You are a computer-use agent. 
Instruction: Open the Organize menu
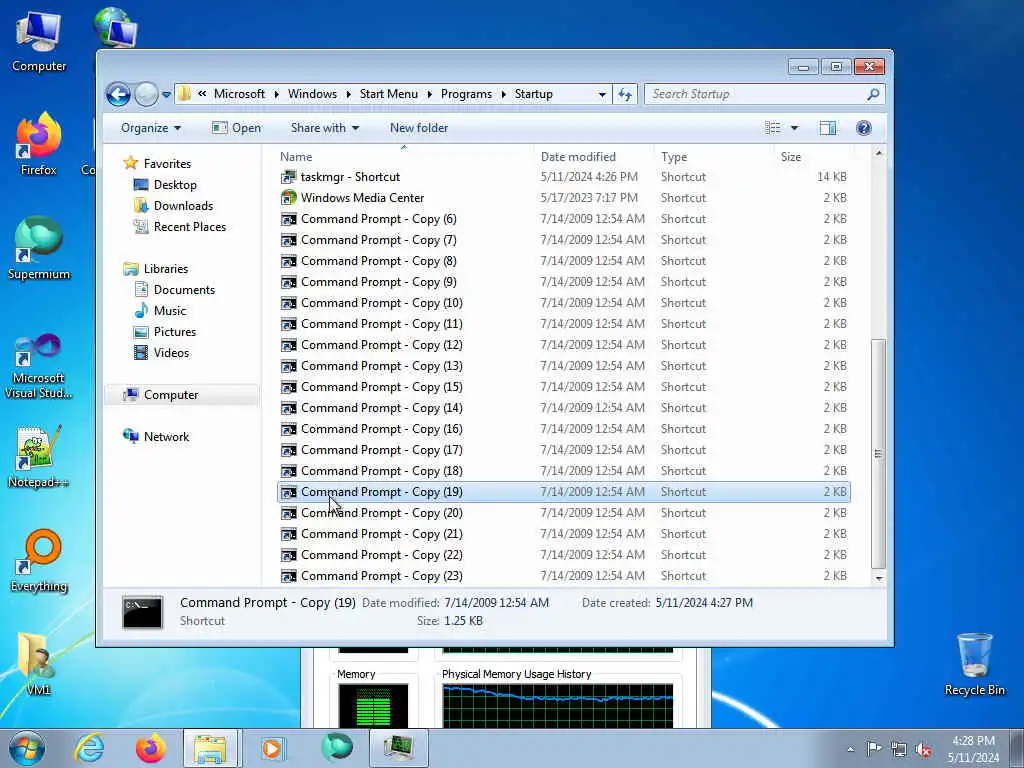click(x=151, y=128)
